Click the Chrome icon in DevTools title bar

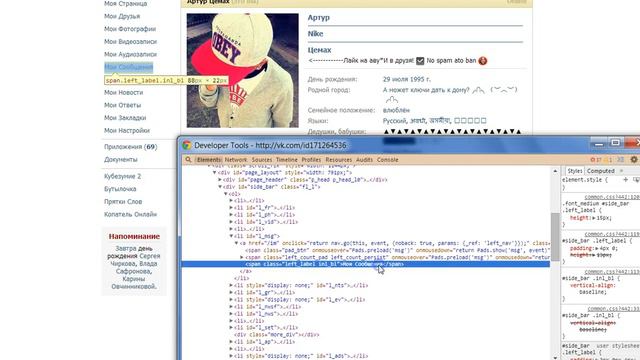point(187,145)
